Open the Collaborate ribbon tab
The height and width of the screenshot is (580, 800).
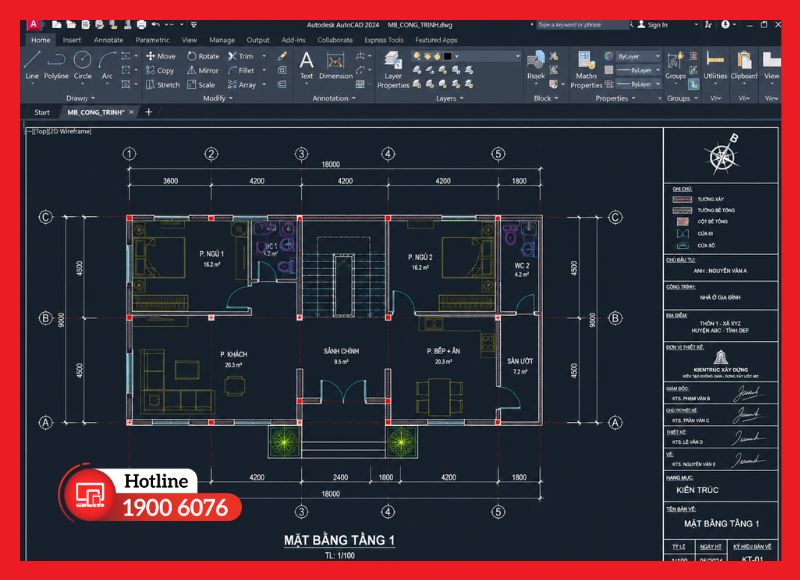tap(335, 40)
